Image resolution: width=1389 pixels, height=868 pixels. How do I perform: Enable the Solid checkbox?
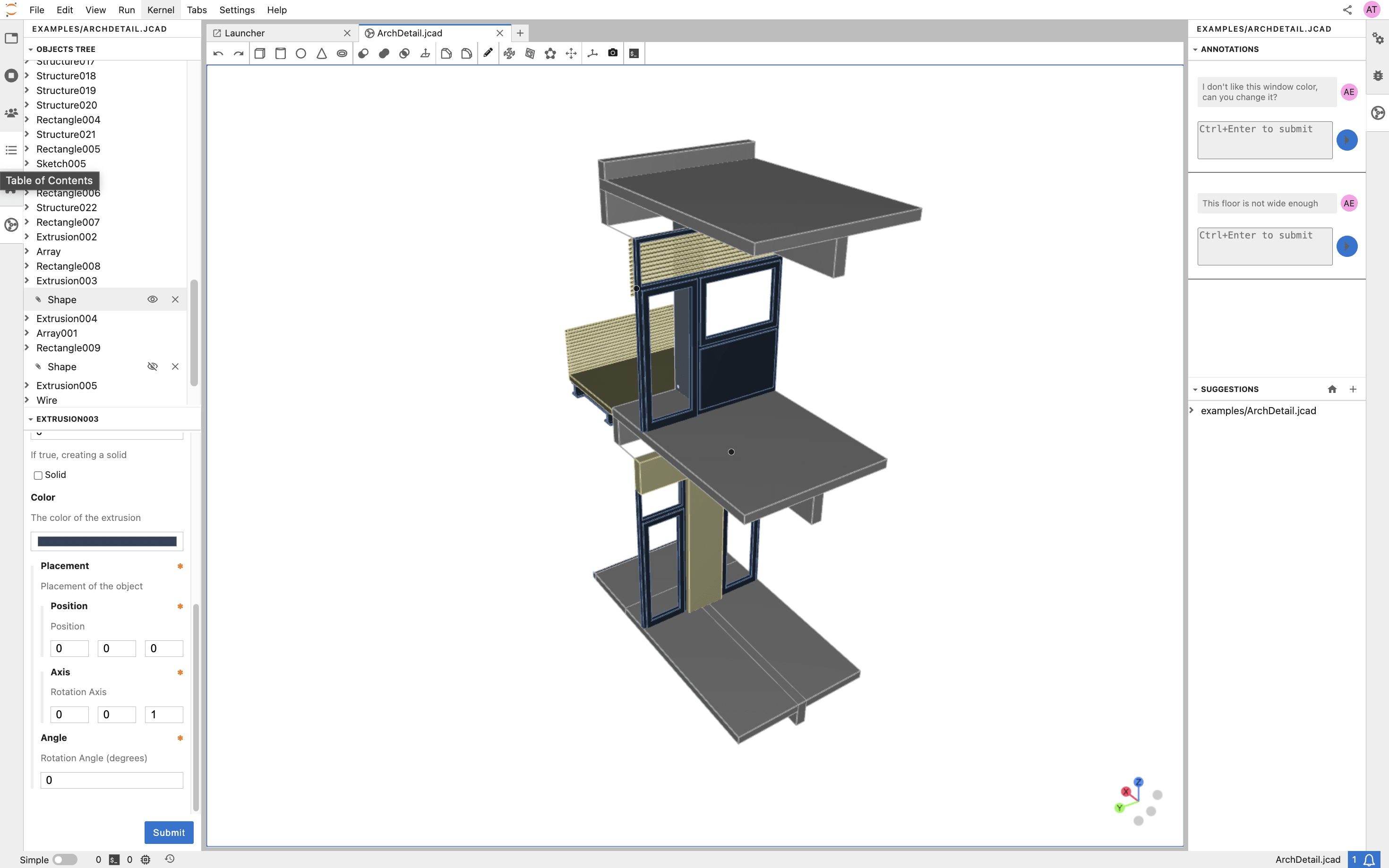(x=38, y=476)
